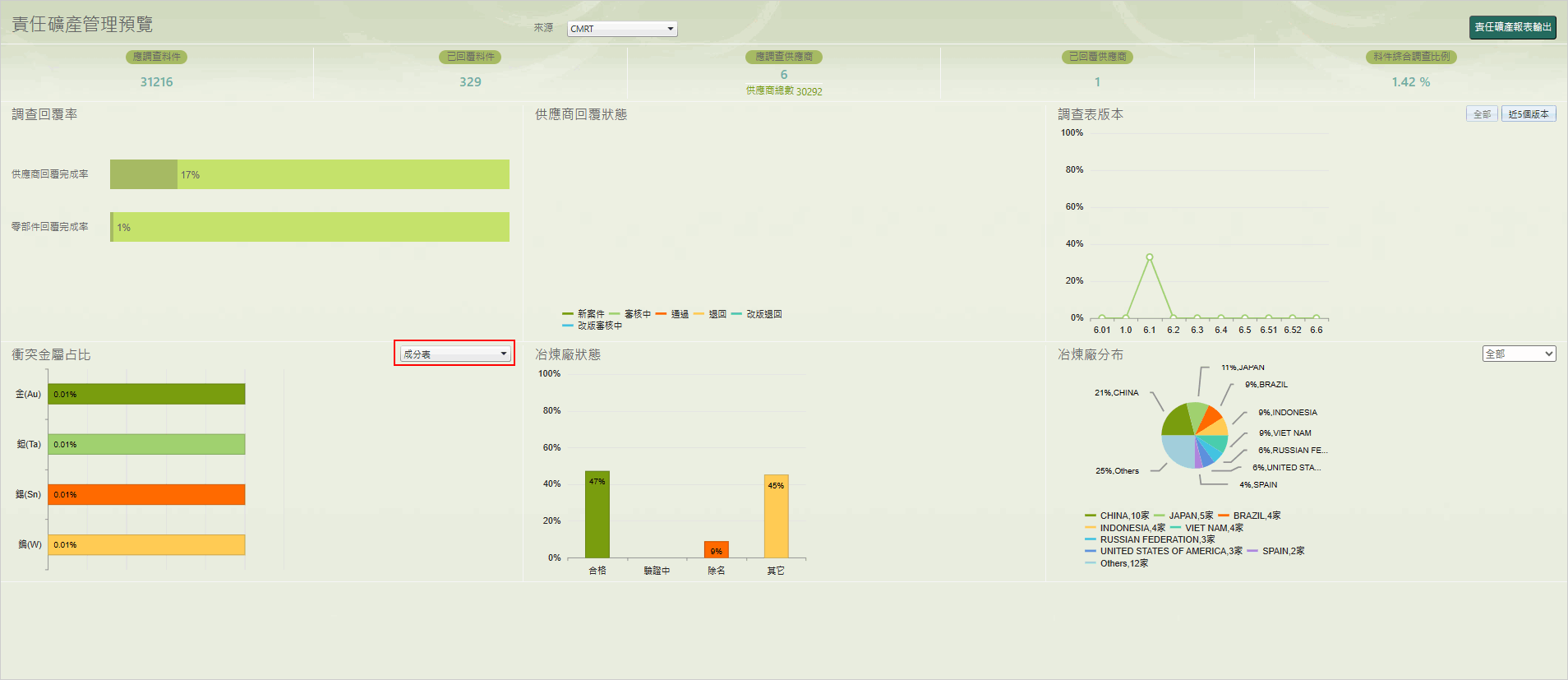Click the 應調查供應商 label badge
The height and width of the screenshot is (680, 1568).
click(x=784, y=57)
